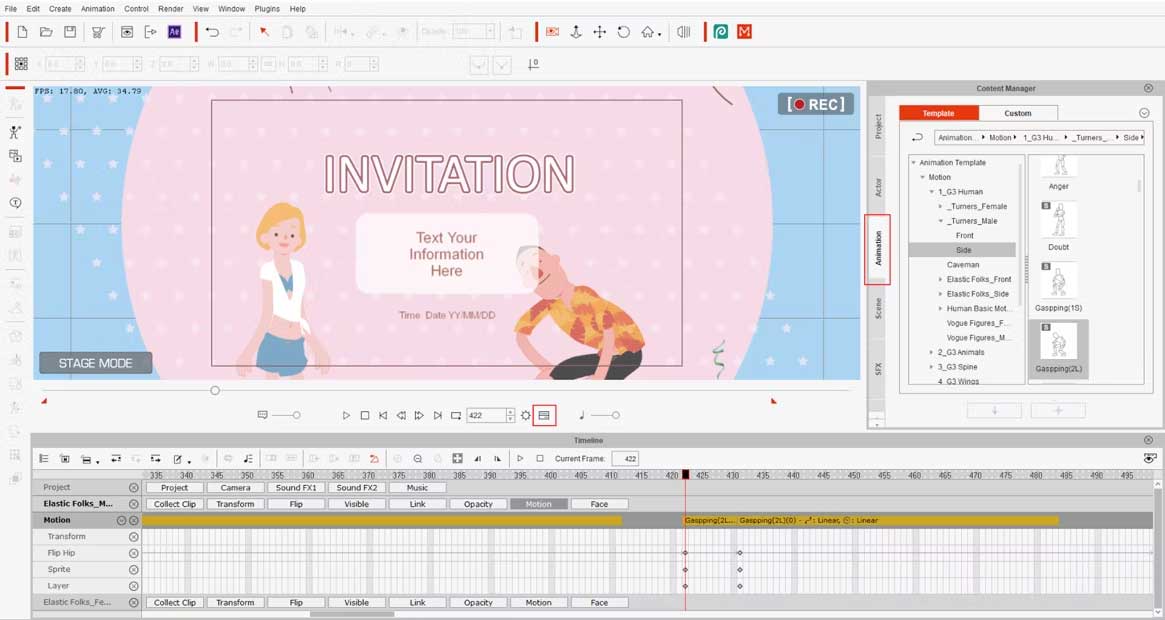The height and width of the screenshot is (620, 1165).
Task: Expand the 3_G3 Spine category
Action: [x=929, y=366]
